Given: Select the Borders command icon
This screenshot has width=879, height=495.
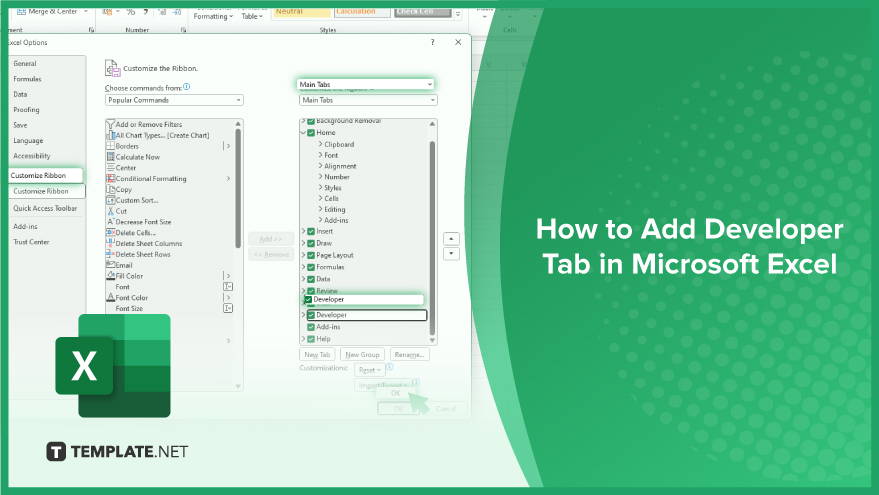Looking at the screenshot, I should click(110, 146).
